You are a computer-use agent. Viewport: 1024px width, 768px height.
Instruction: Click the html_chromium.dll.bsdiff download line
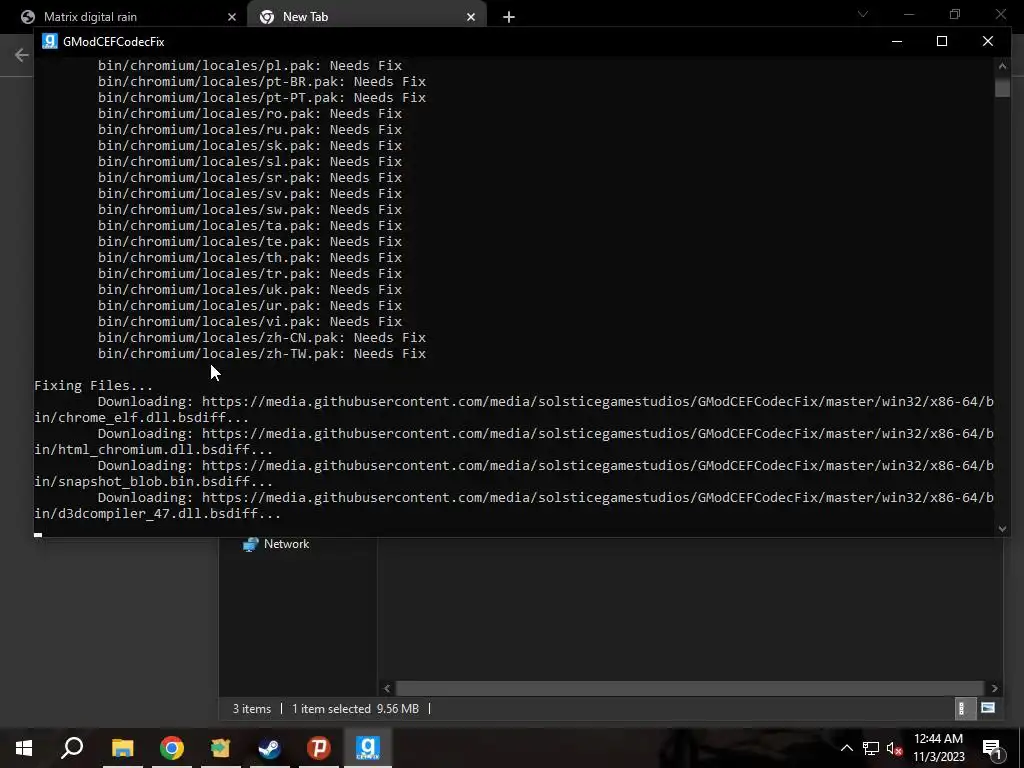click(x=513, y=441)
